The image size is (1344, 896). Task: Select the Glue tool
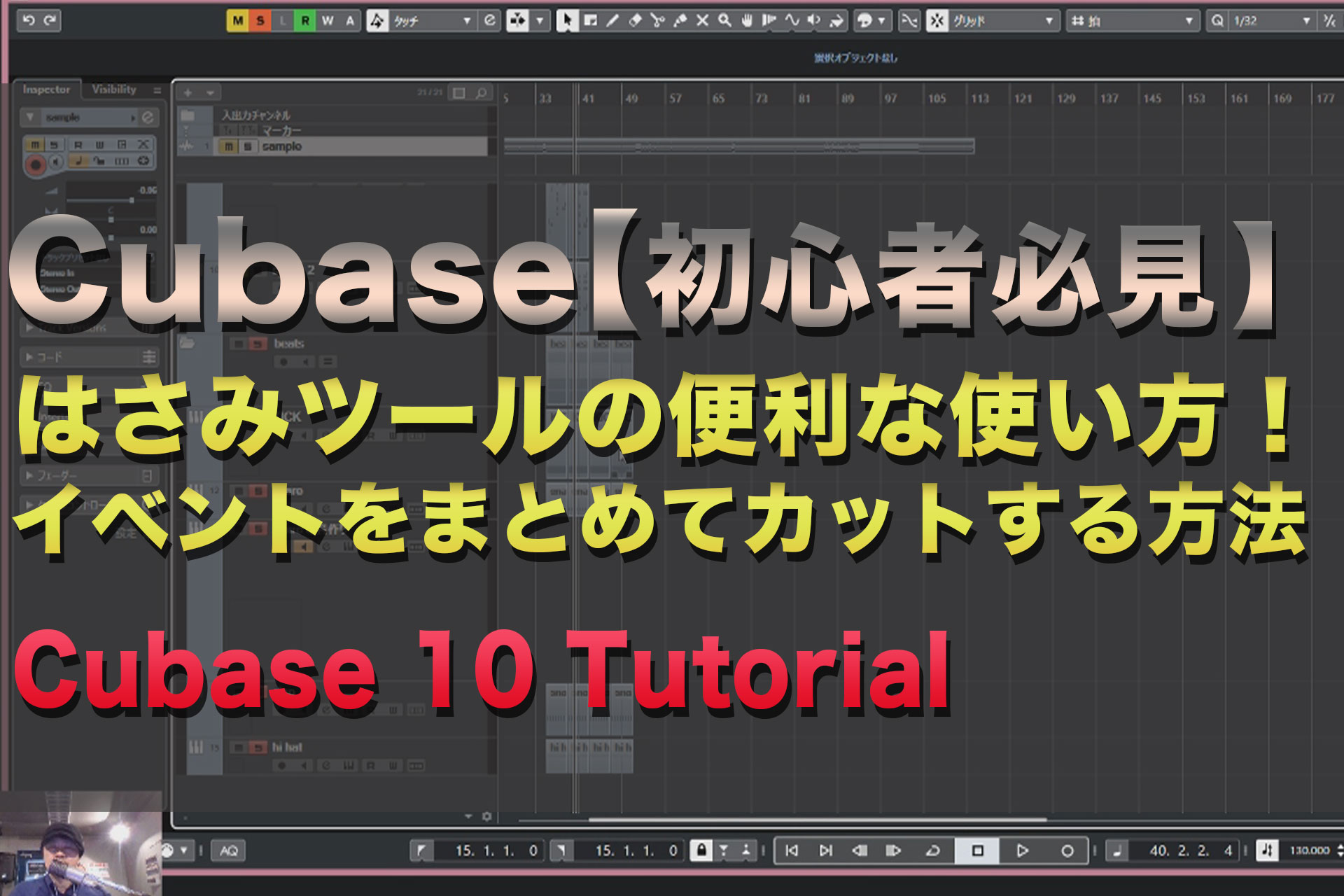680,21
